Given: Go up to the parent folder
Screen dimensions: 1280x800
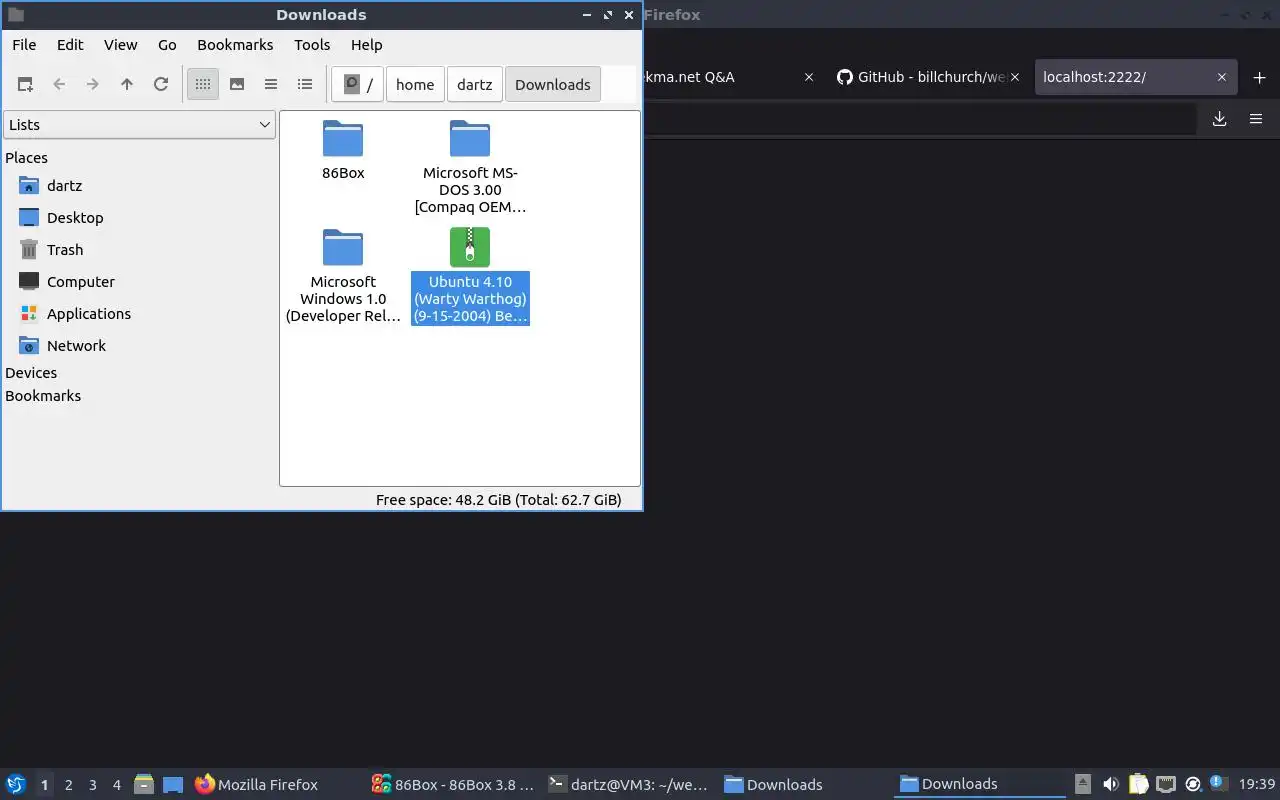Looking at the screenshot, I should click(127, 85).
